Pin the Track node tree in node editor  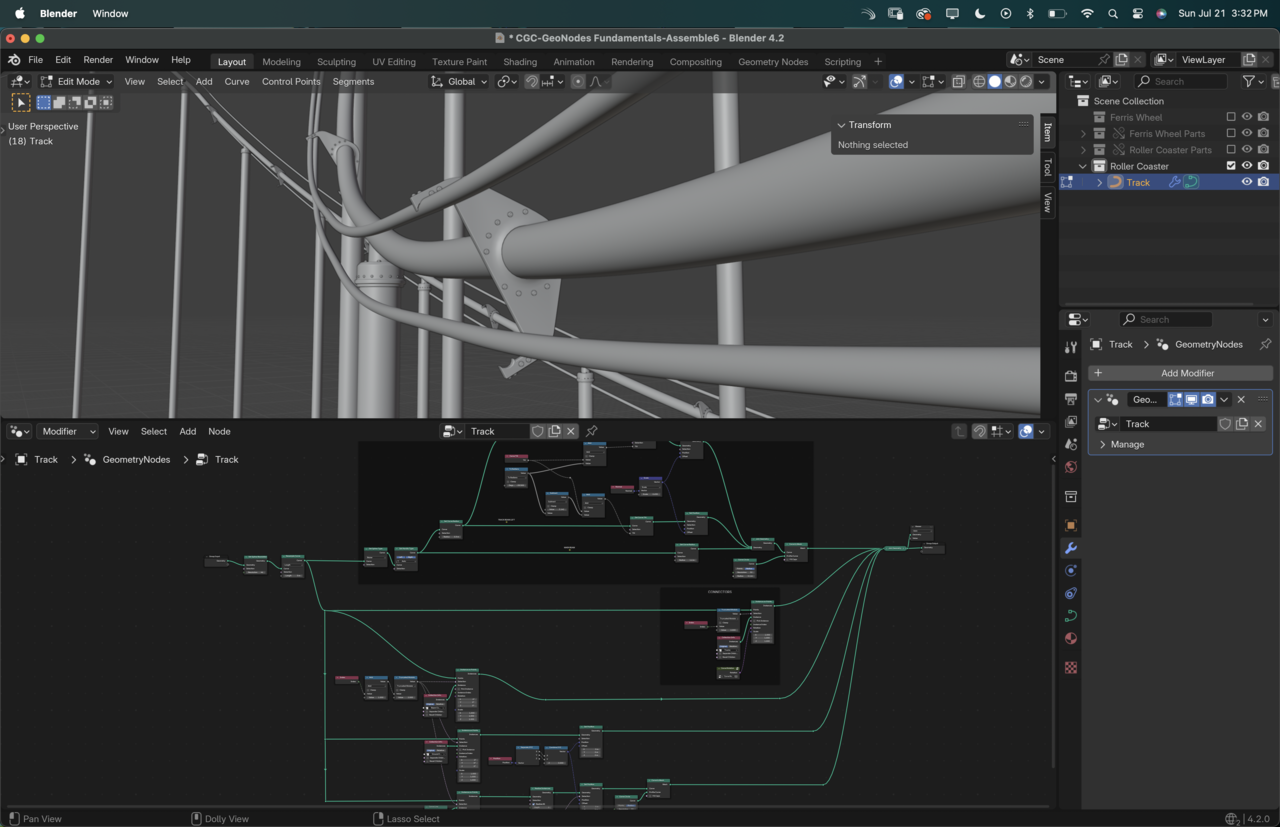click(592, 431)
